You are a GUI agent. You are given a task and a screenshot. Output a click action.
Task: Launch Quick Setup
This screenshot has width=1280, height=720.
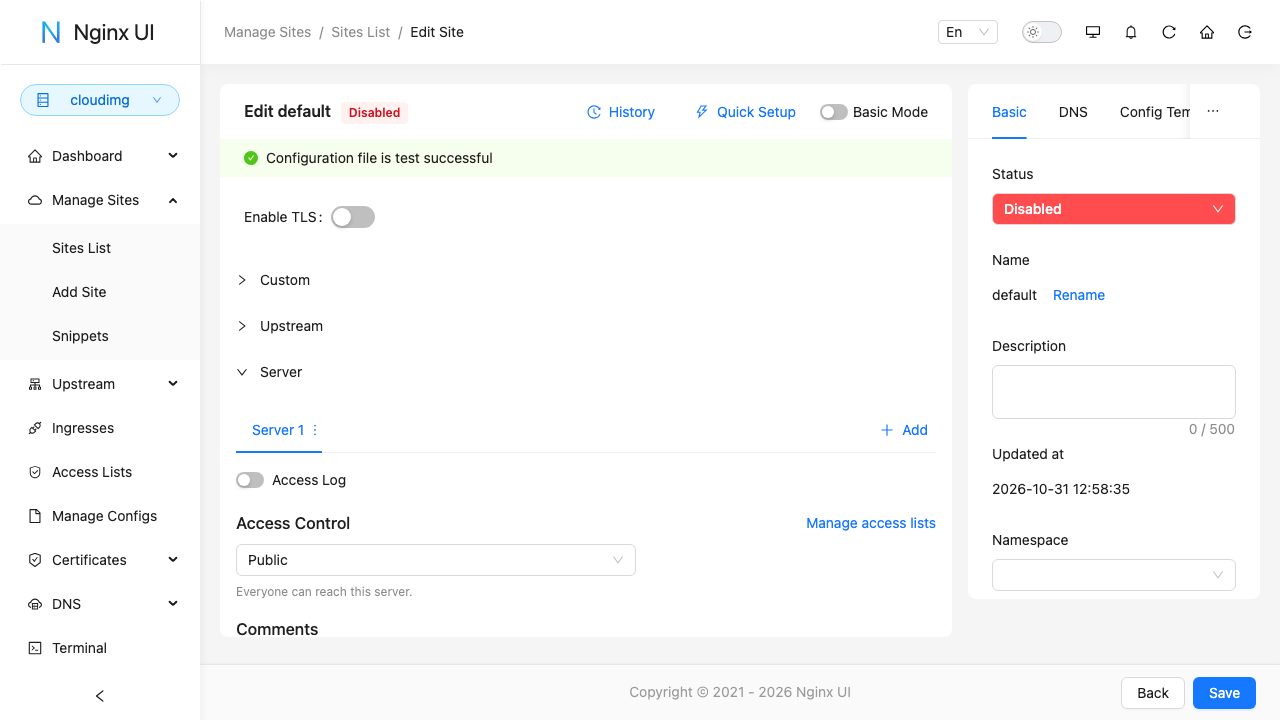click(746, 112)
